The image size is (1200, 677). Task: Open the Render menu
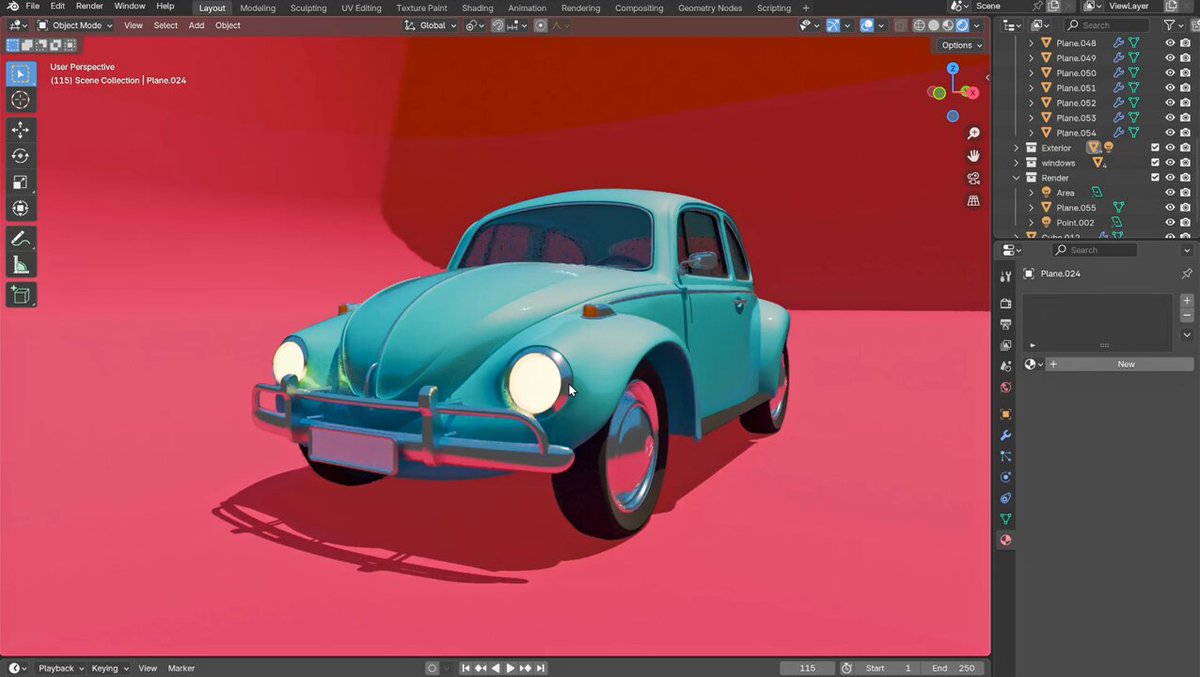pyautogui.click(x=89, y=6)
